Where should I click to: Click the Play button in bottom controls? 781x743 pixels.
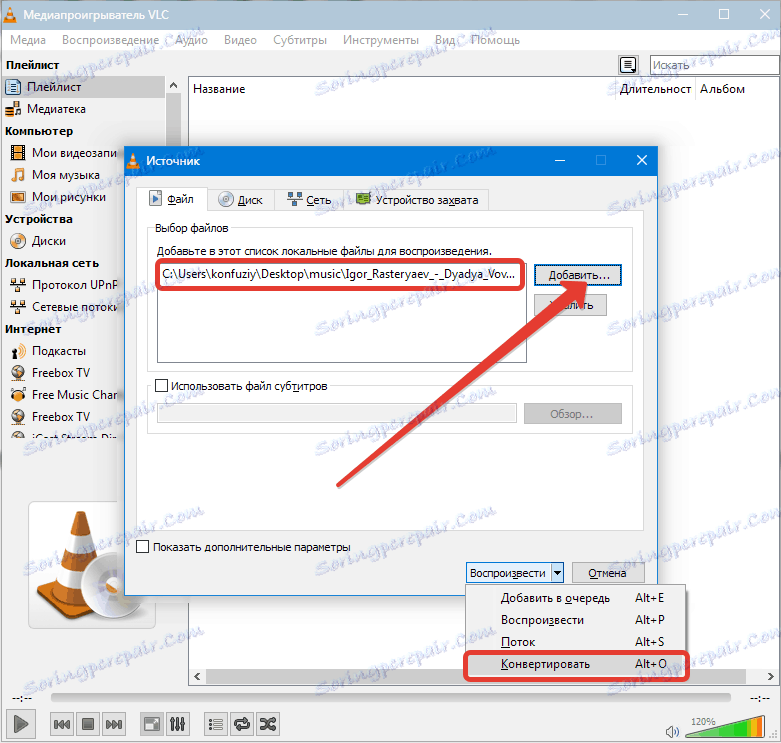point(20,724)
